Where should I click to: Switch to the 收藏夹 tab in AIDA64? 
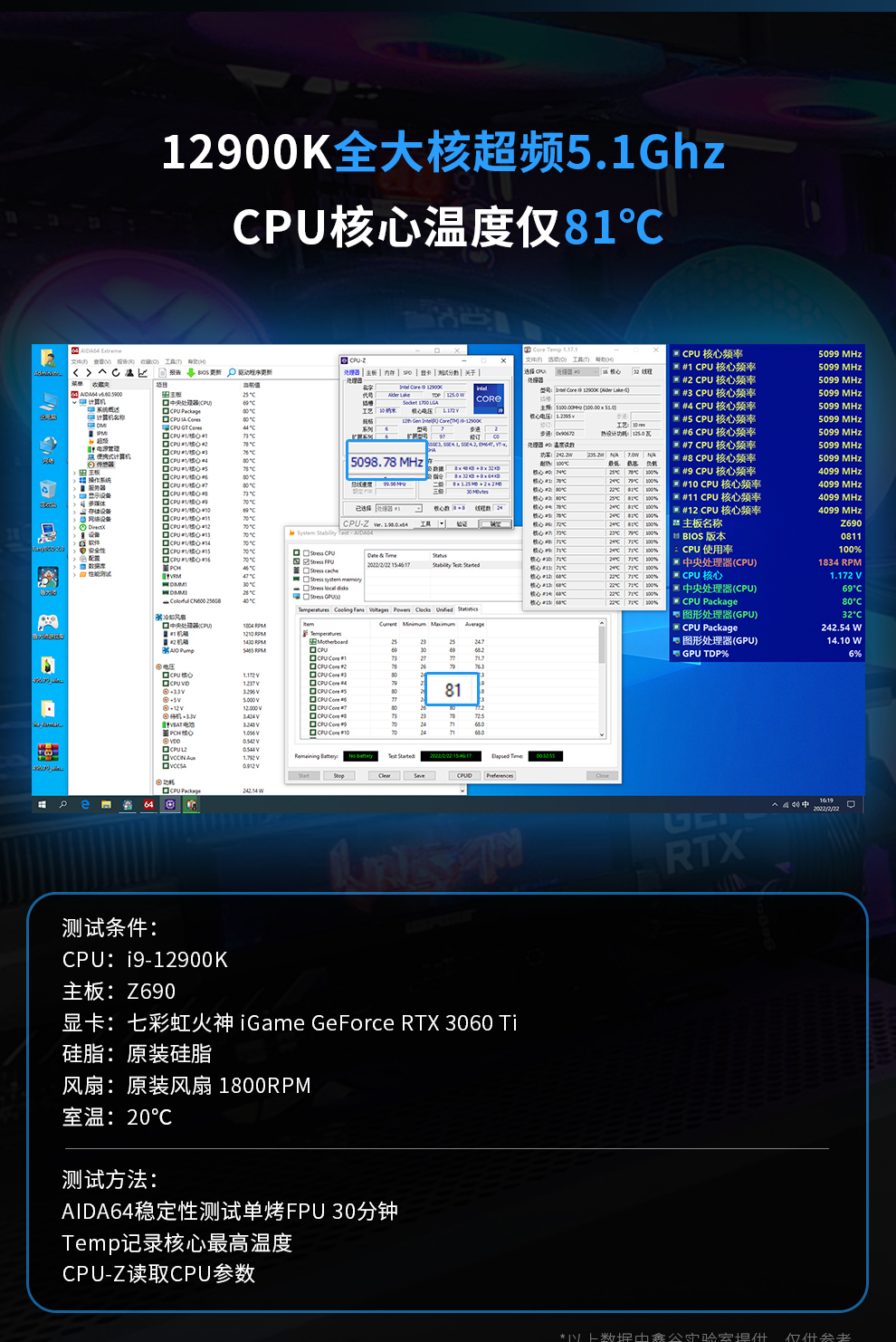coord(100,384)
